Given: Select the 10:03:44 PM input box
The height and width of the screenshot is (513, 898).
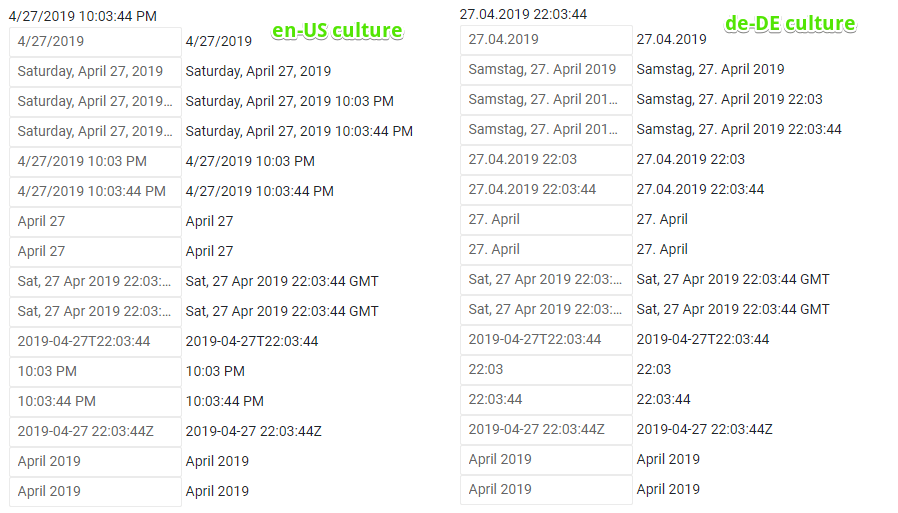Looking at the screenshot, I should [x=95, y=402].
